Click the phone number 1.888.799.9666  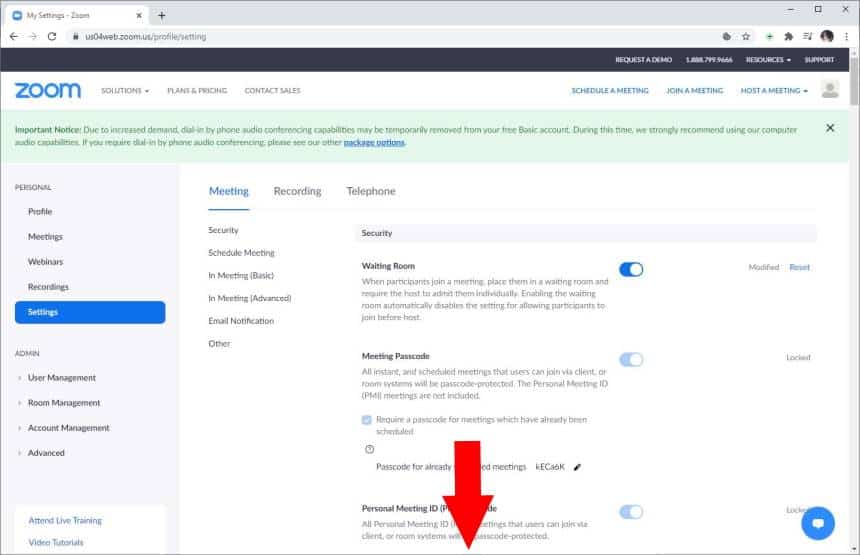pyautogui.click(x=709, y=60)
